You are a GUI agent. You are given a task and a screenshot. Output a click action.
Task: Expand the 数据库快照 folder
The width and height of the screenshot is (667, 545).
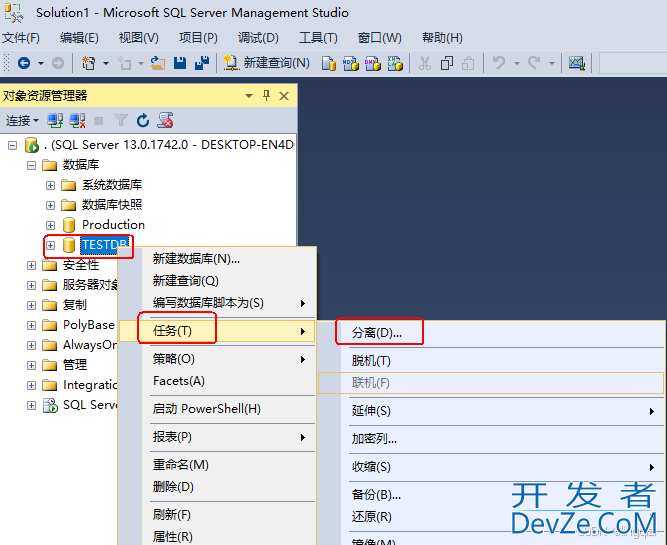[x=50, y=205]
